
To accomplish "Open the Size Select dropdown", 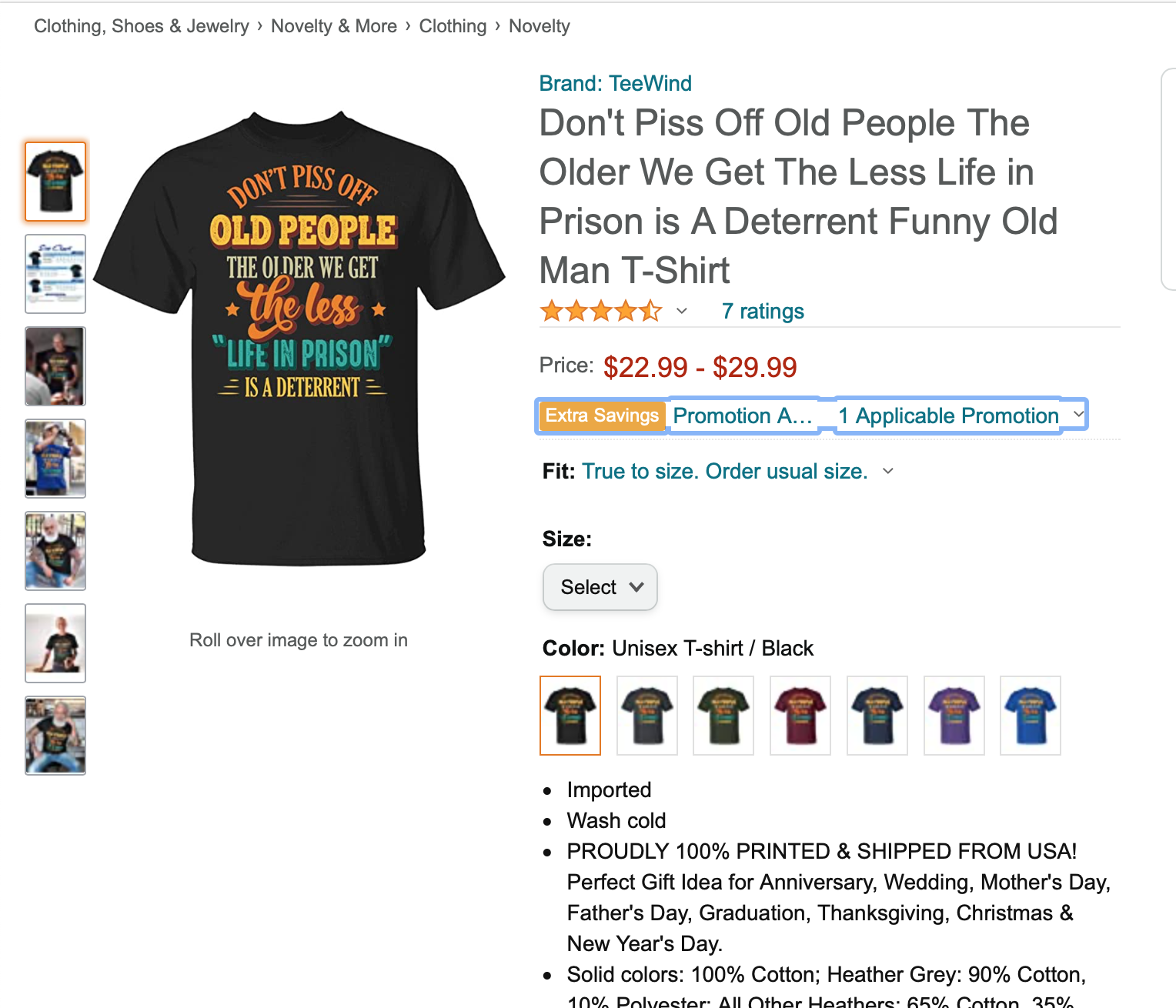I will tap(600, 587).
